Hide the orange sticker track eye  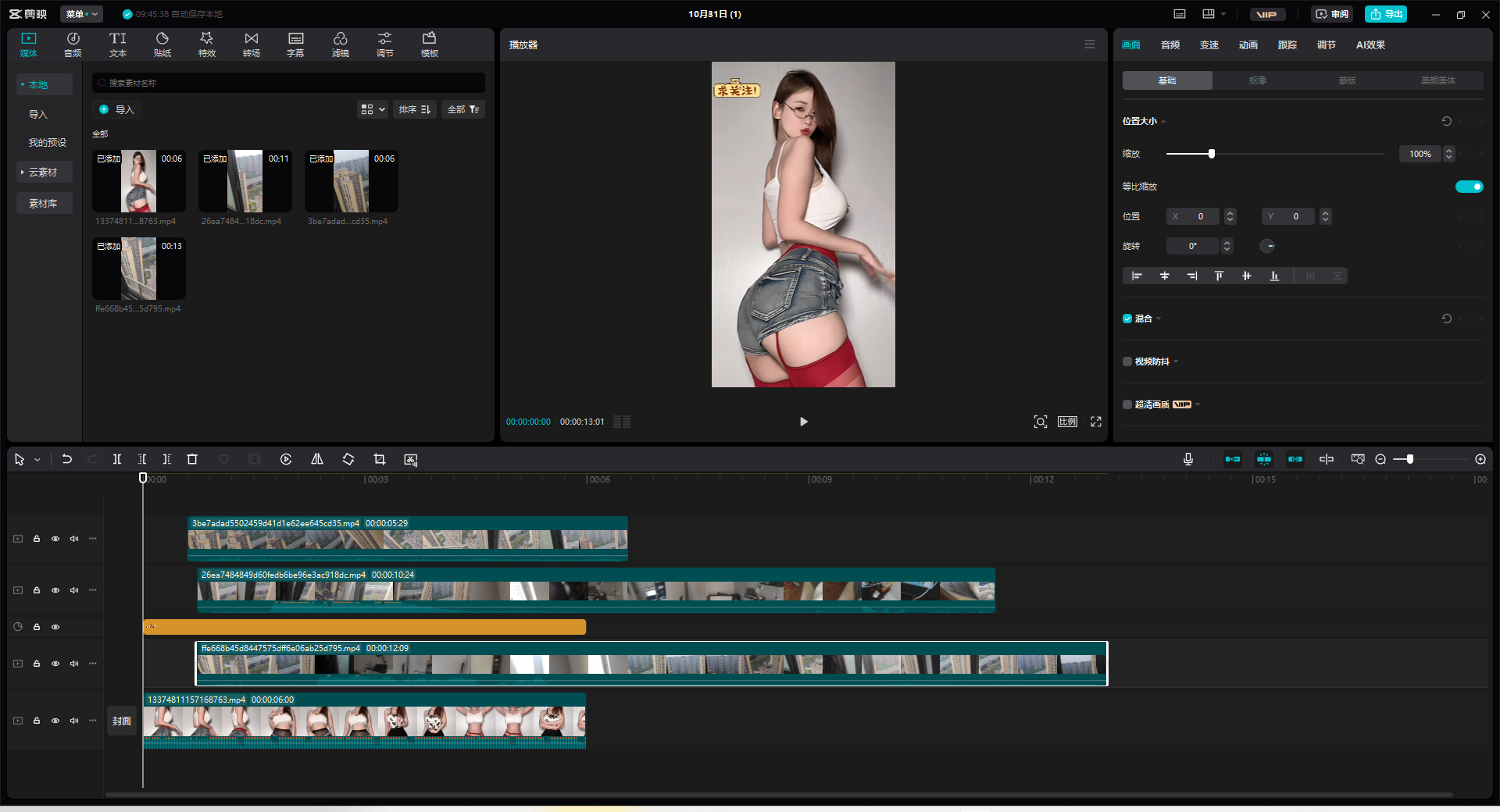click(x=55, y=627)
